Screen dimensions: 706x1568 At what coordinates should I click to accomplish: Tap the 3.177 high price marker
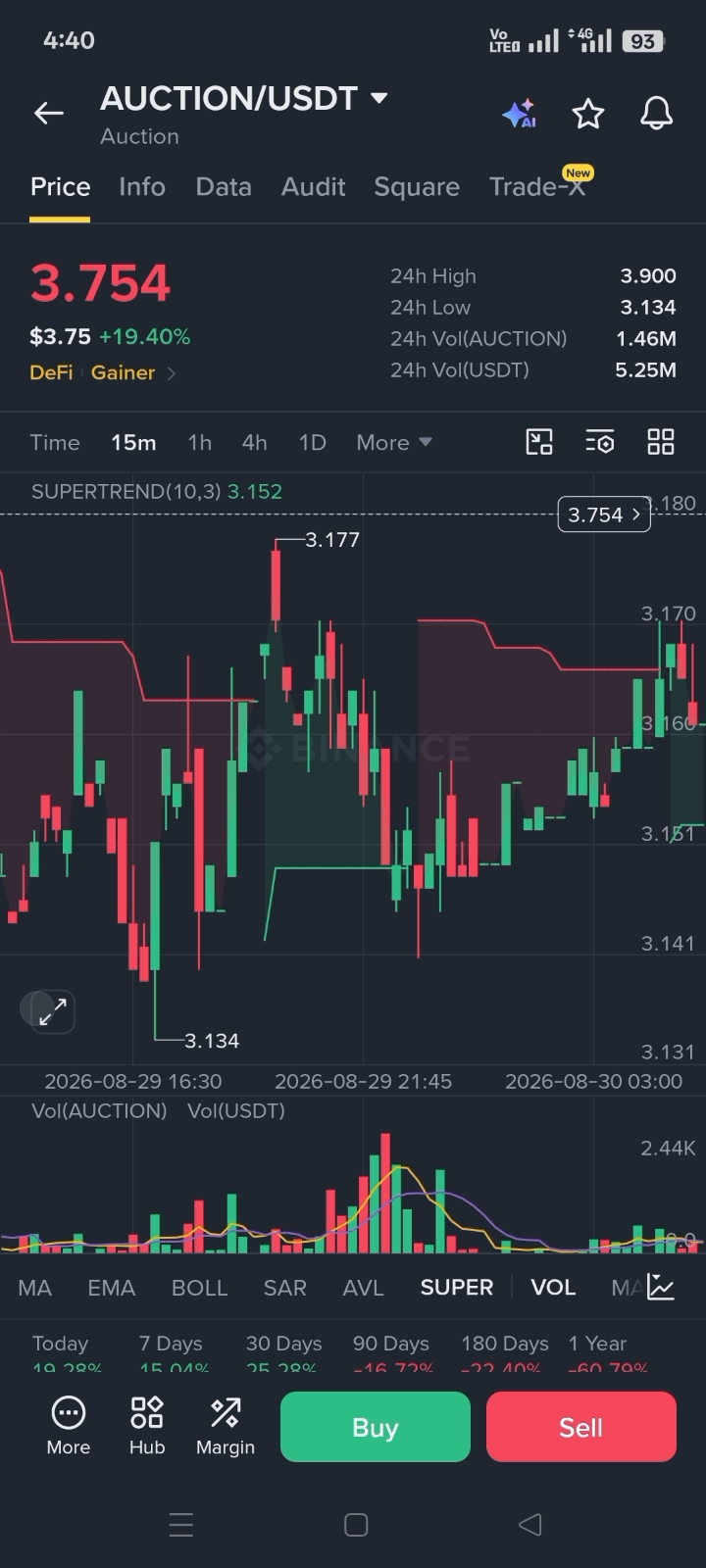332,539
